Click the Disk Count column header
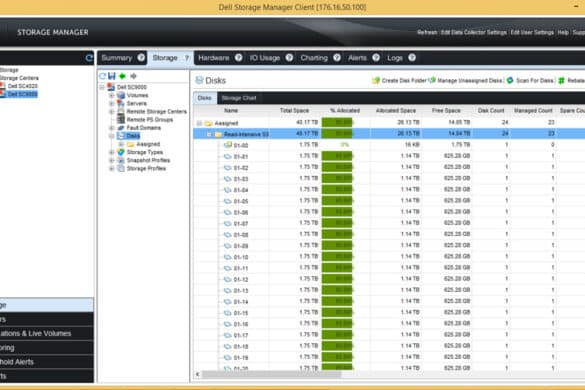Screen dimensions: 585x390 tap(491, 111)
